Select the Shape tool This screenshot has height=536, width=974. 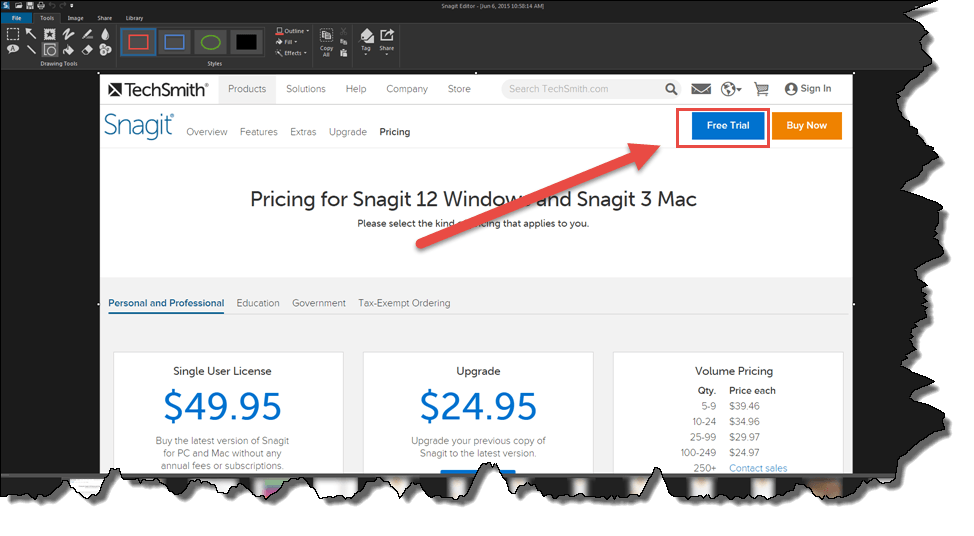tap(50, 50)
